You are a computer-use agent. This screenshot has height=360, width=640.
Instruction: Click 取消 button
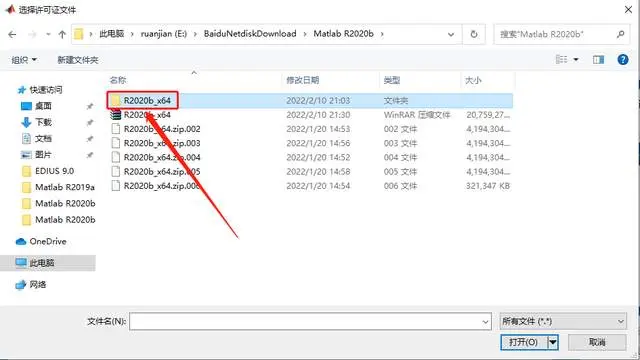(x=597, y=342)
